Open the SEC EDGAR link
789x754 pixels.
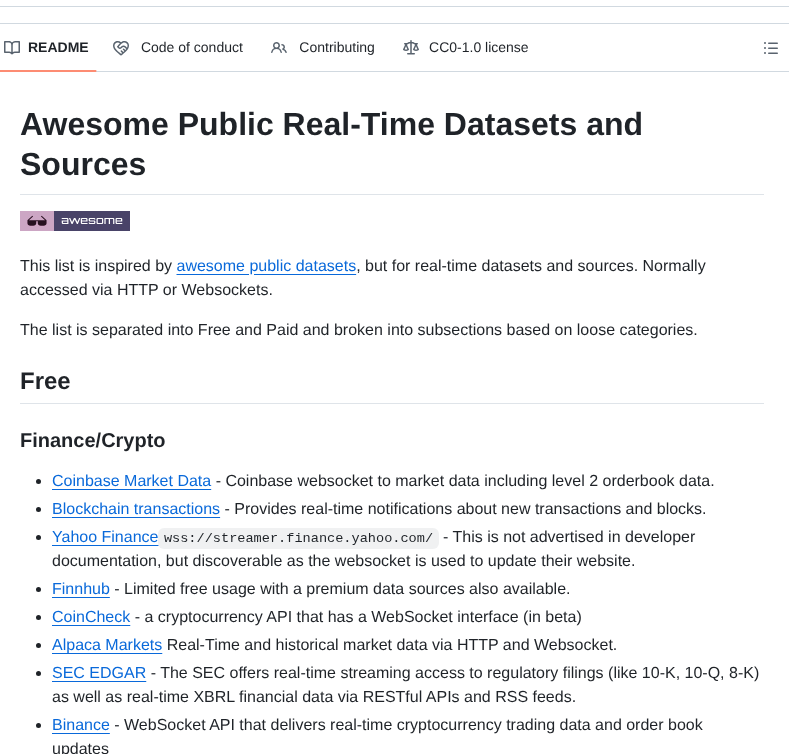coord(99,672)
